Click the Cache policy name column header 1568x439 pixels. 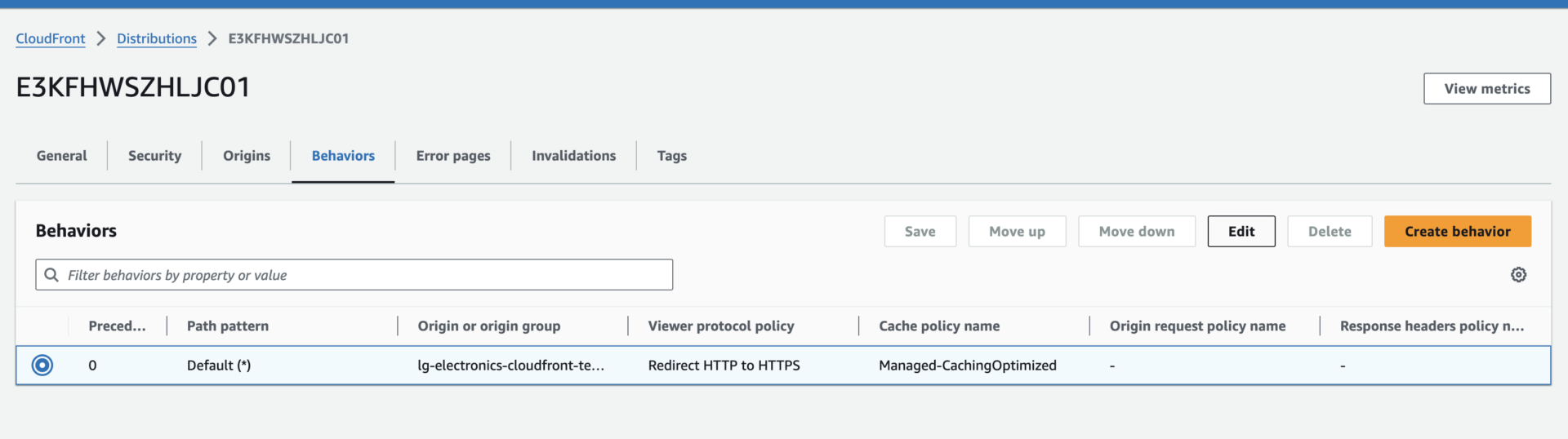[938, 326]
